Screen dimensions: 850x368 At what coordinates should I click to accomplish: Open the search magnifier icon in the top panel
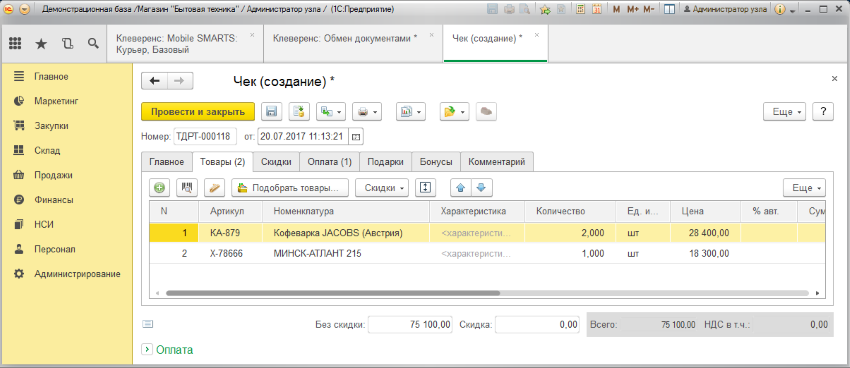click(x=93, y=44)
